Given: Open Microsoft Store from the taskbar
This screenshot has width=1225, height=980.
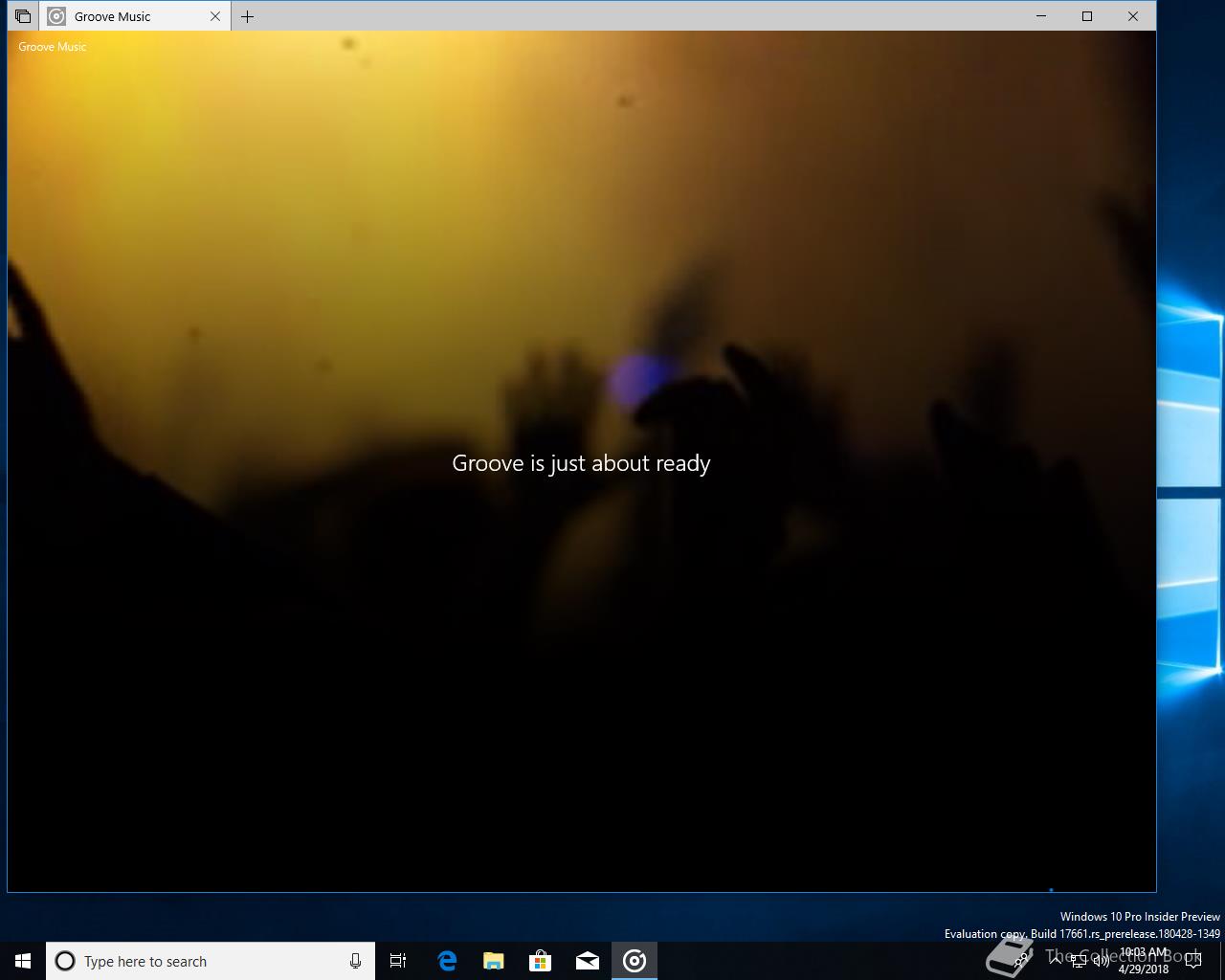Looking at the screenshot, I should [x=541, y=961].
